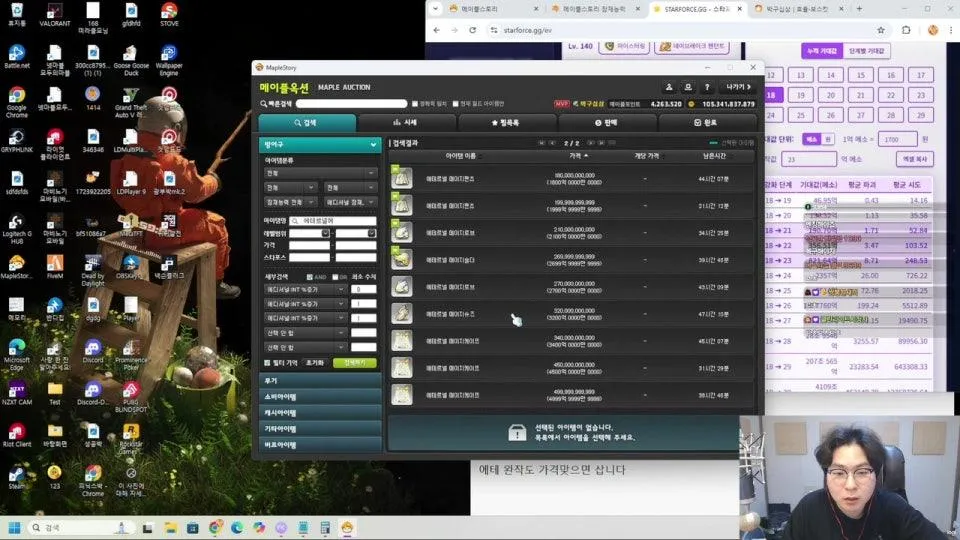Image resolution: width=960 pixels, height=540 pixels.
Task: Click the 빠른검색 quick search input field
Action: (350, 104)
